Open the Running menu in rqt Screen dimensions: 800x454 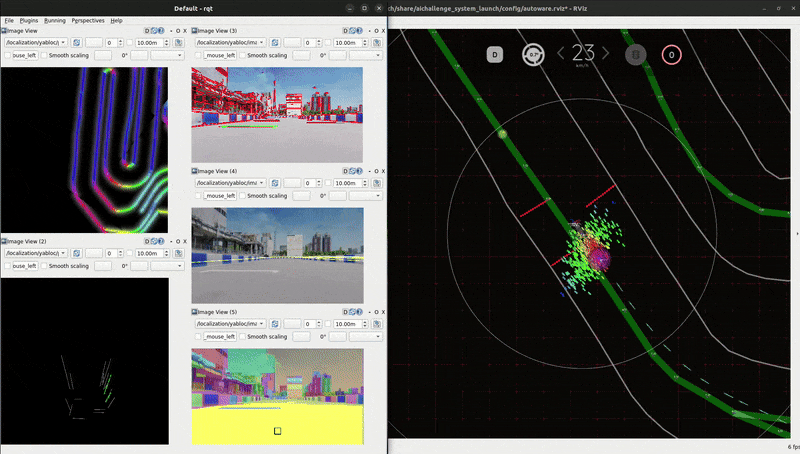tap(55, 20)
